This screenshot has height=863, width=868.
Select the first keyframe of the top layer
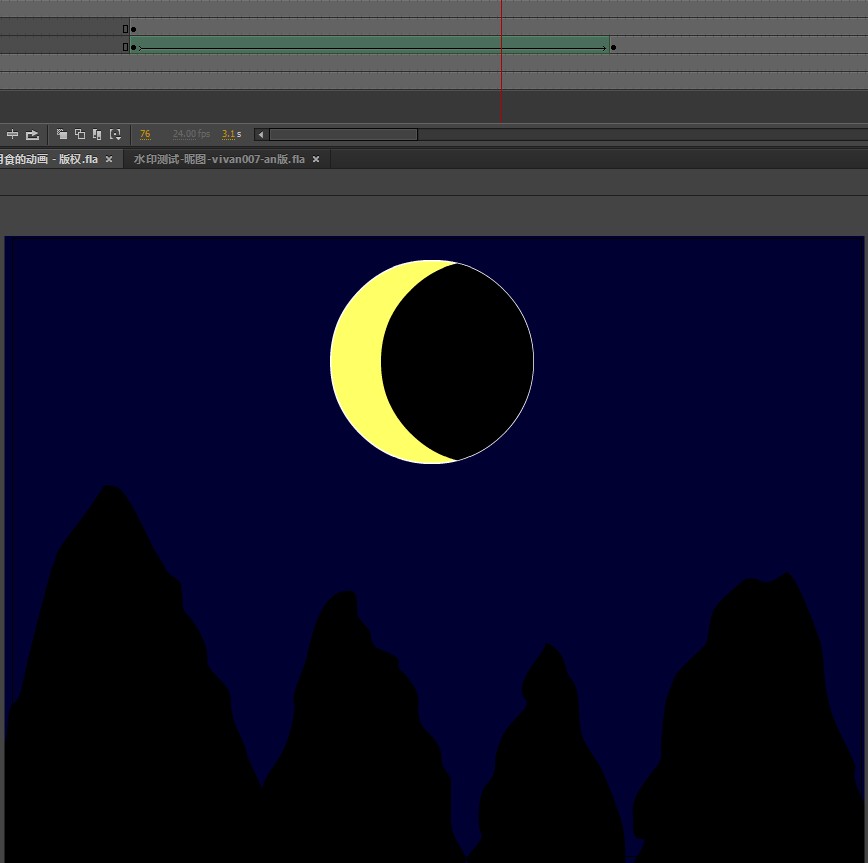133,29
